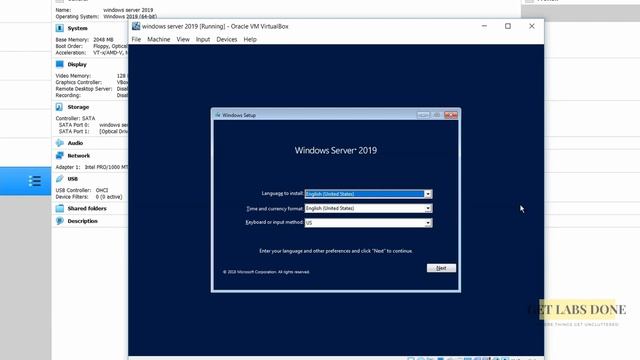Open the Display settings heading link
Image resolution: width=640 pixels, height=360 pixels.
pos(77,64)
